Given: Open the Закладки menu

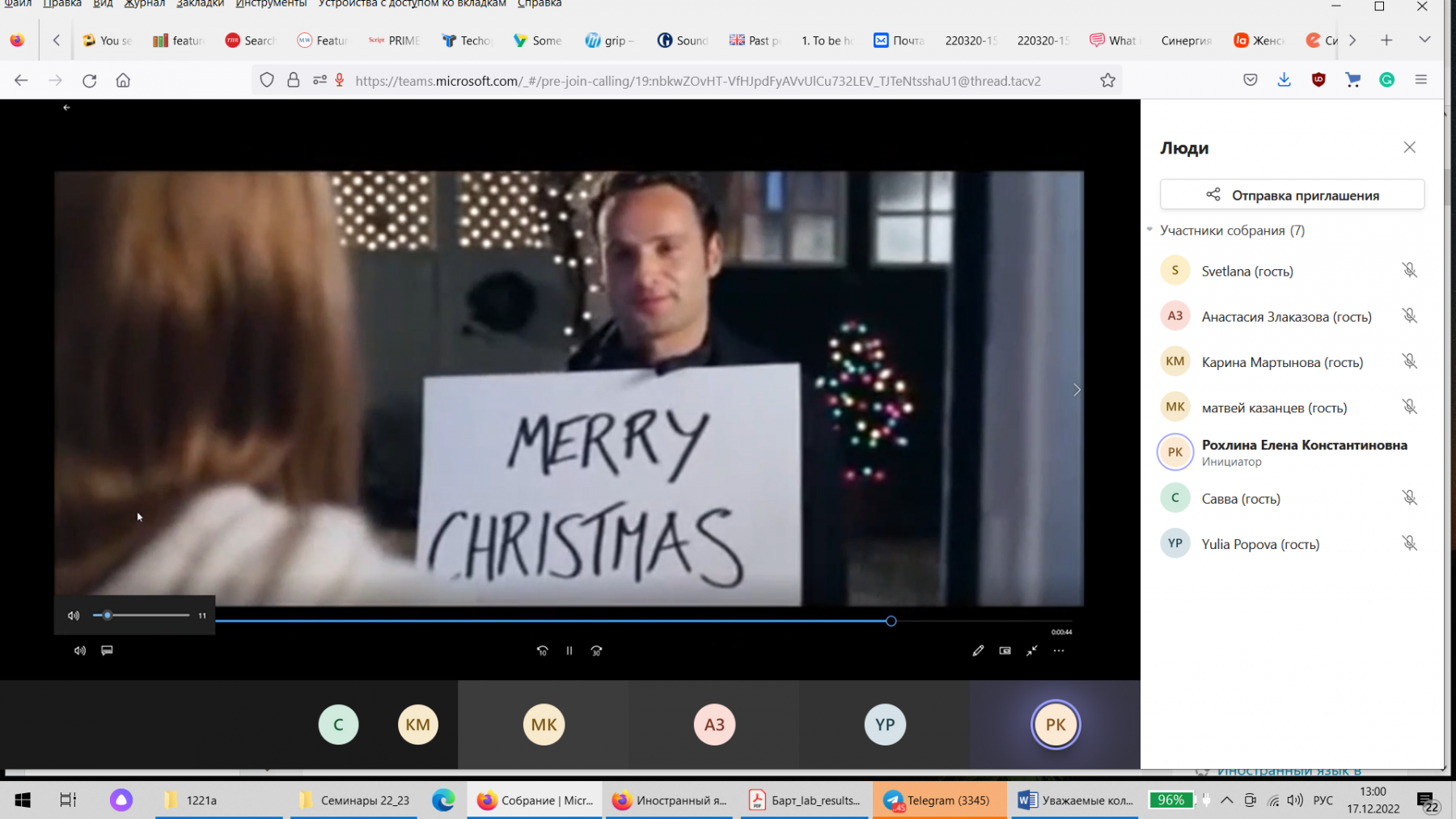Looking at the screenshot, I should pos(200,4).
